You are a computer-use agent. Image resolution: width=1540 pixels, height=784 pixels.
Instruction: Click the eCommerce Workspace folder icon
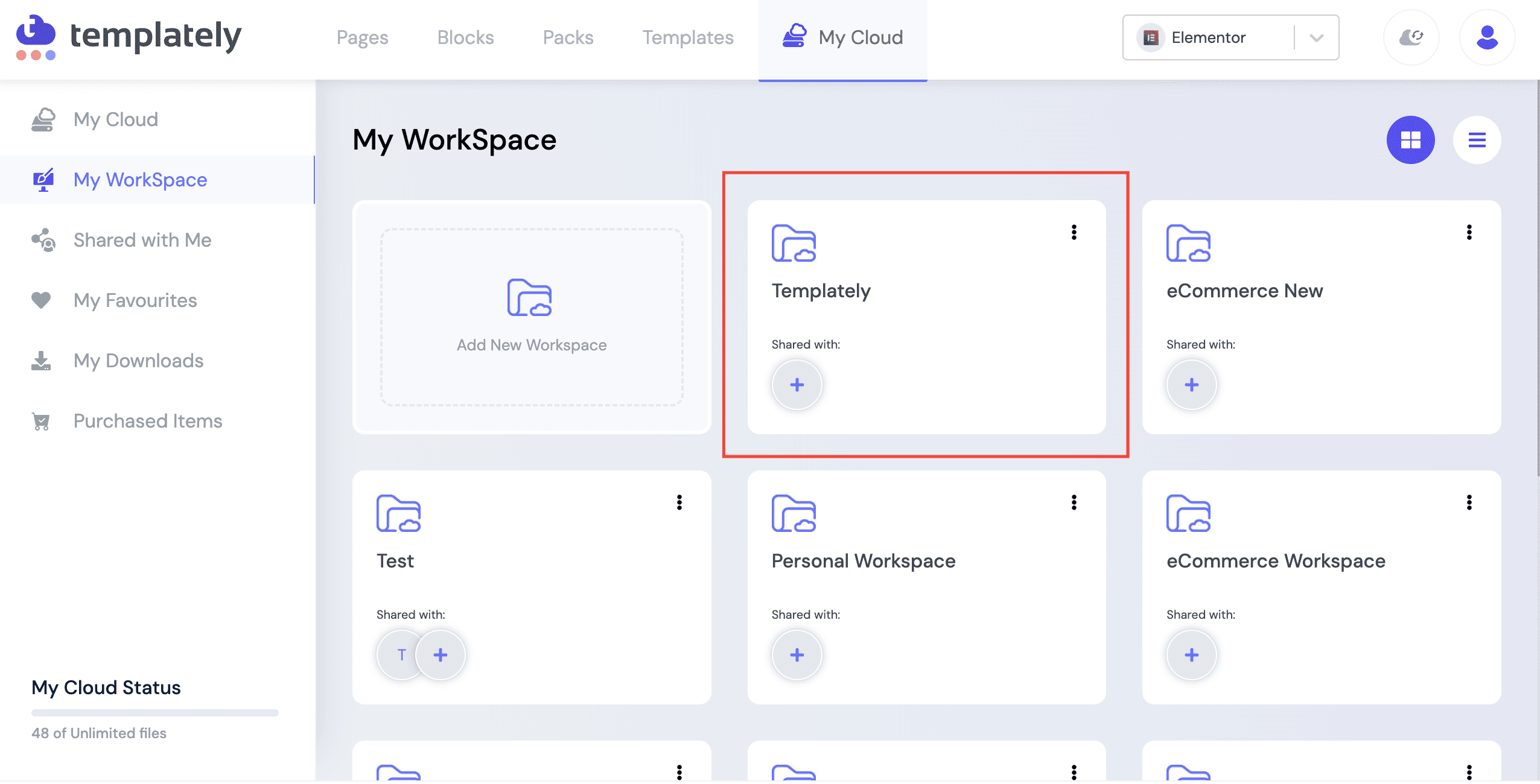[x=1188, y=513]
